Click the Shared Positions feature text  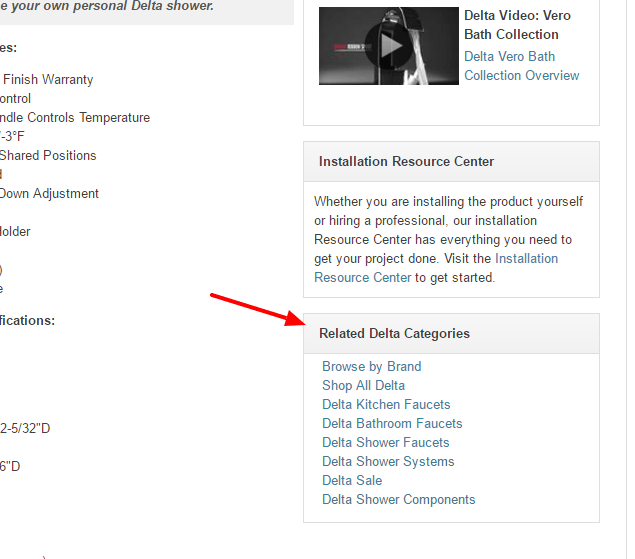(48, 156)
